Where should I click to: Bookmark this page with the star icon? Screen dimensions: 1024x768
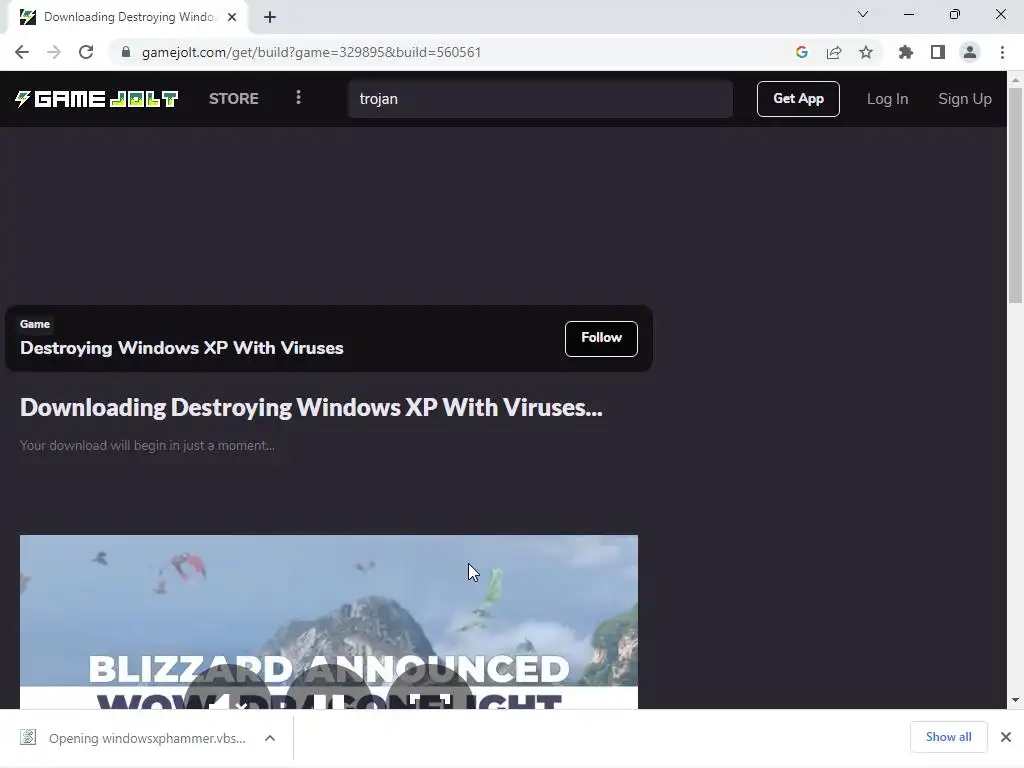pyautogui.click(x=866, y=52)
